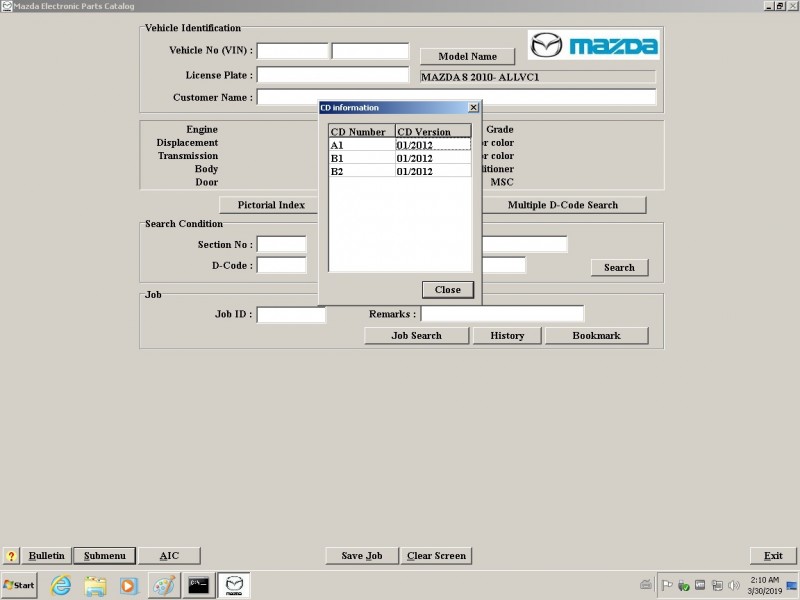The width and height of the screenshot is (800, 600).
Task: Click the Model Name button
Action: (x=467, y=56)
